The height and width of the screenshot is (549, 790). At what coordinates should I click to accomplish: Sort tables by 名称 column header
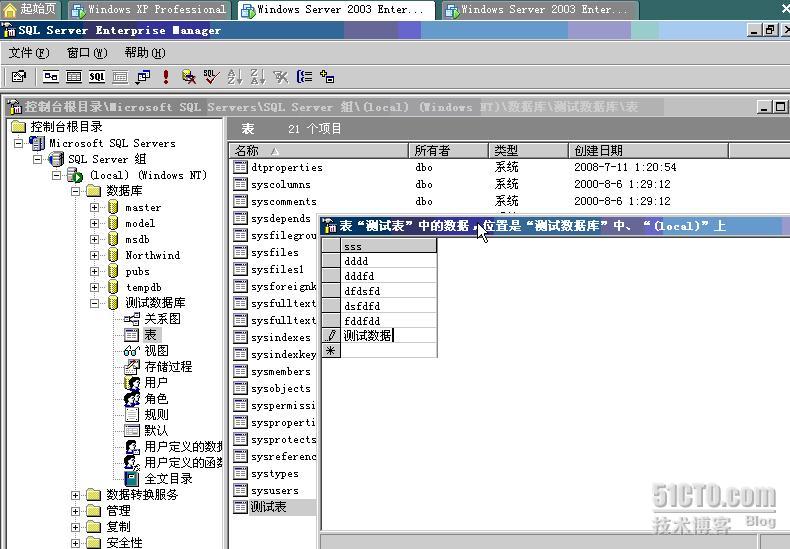(x=318, y=151)
